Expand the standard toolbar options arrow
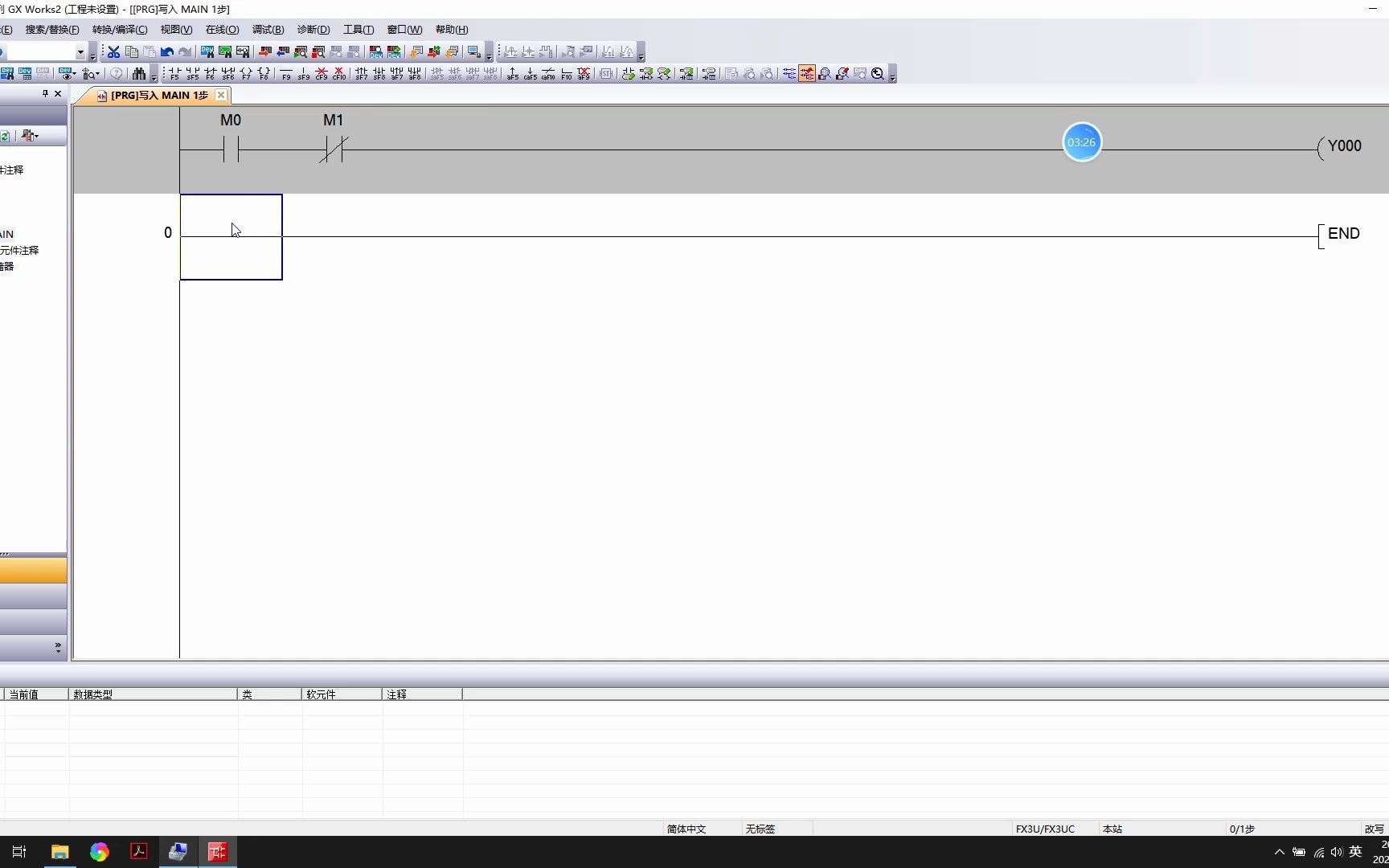This screenshot has height=868, width=1389. pos(93,54)
